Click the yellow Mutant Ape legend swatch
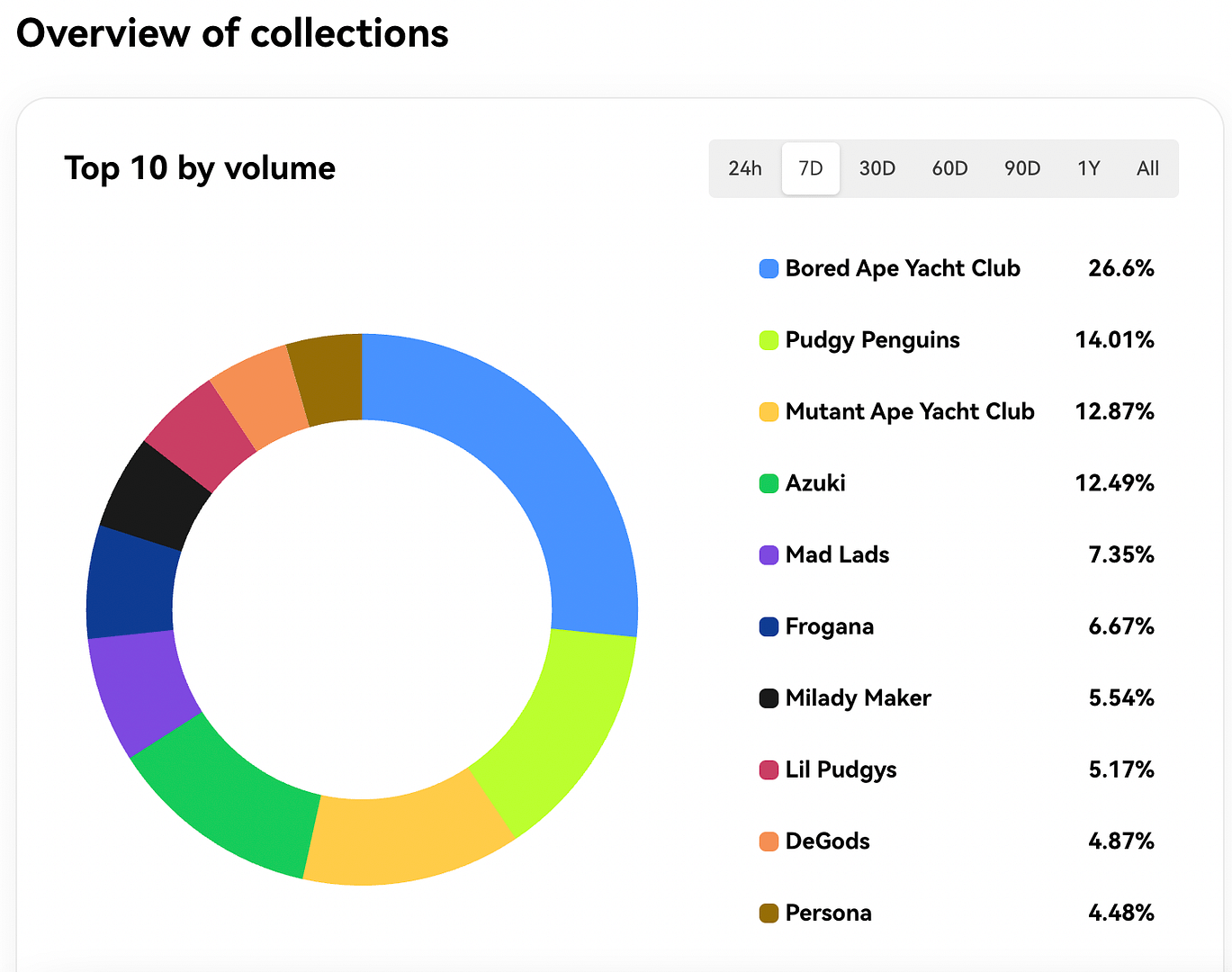 point(769,412)
